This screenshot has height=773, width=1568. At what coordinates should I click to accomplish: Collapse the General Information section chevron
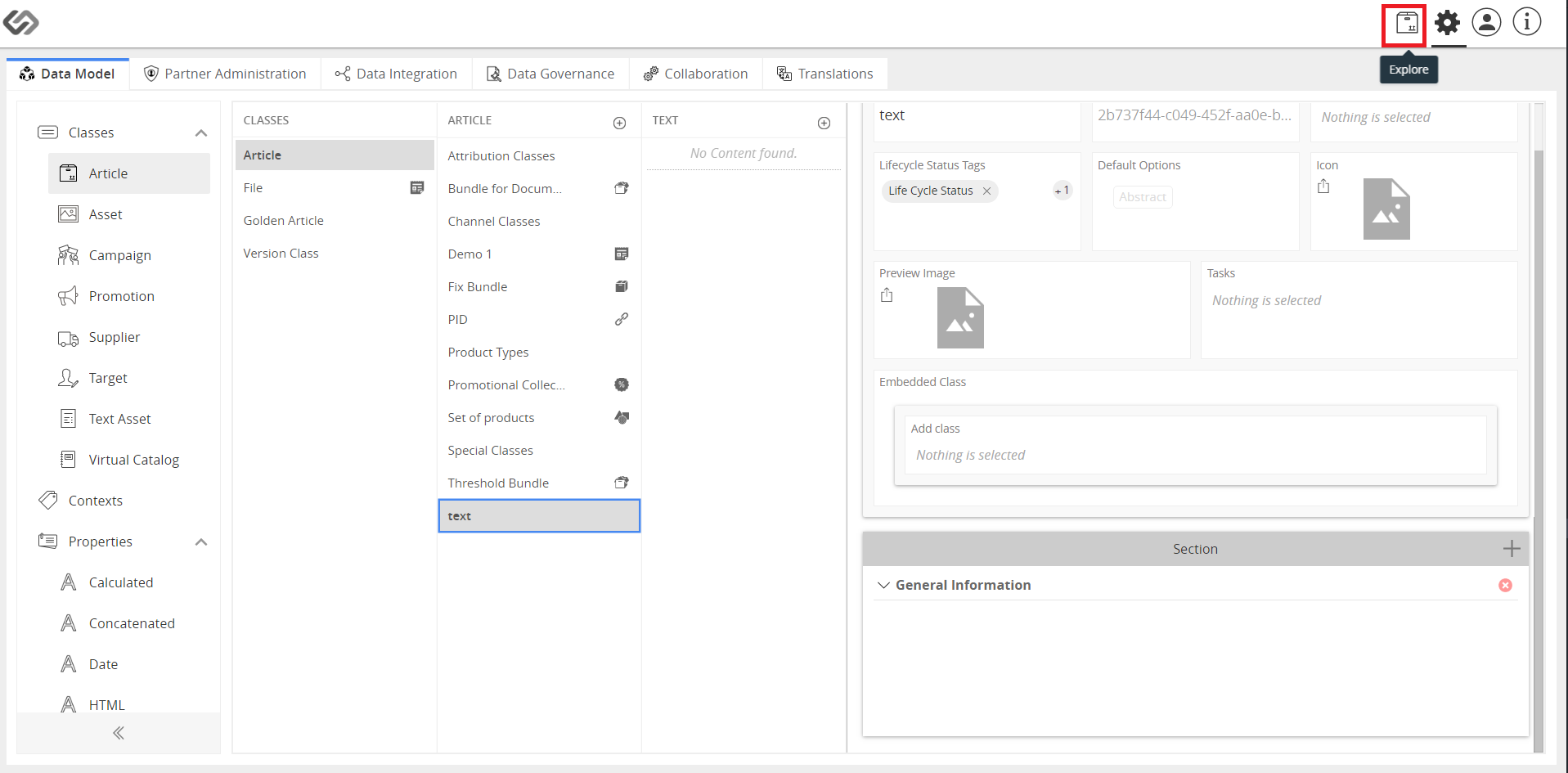(x=883, y=585)
